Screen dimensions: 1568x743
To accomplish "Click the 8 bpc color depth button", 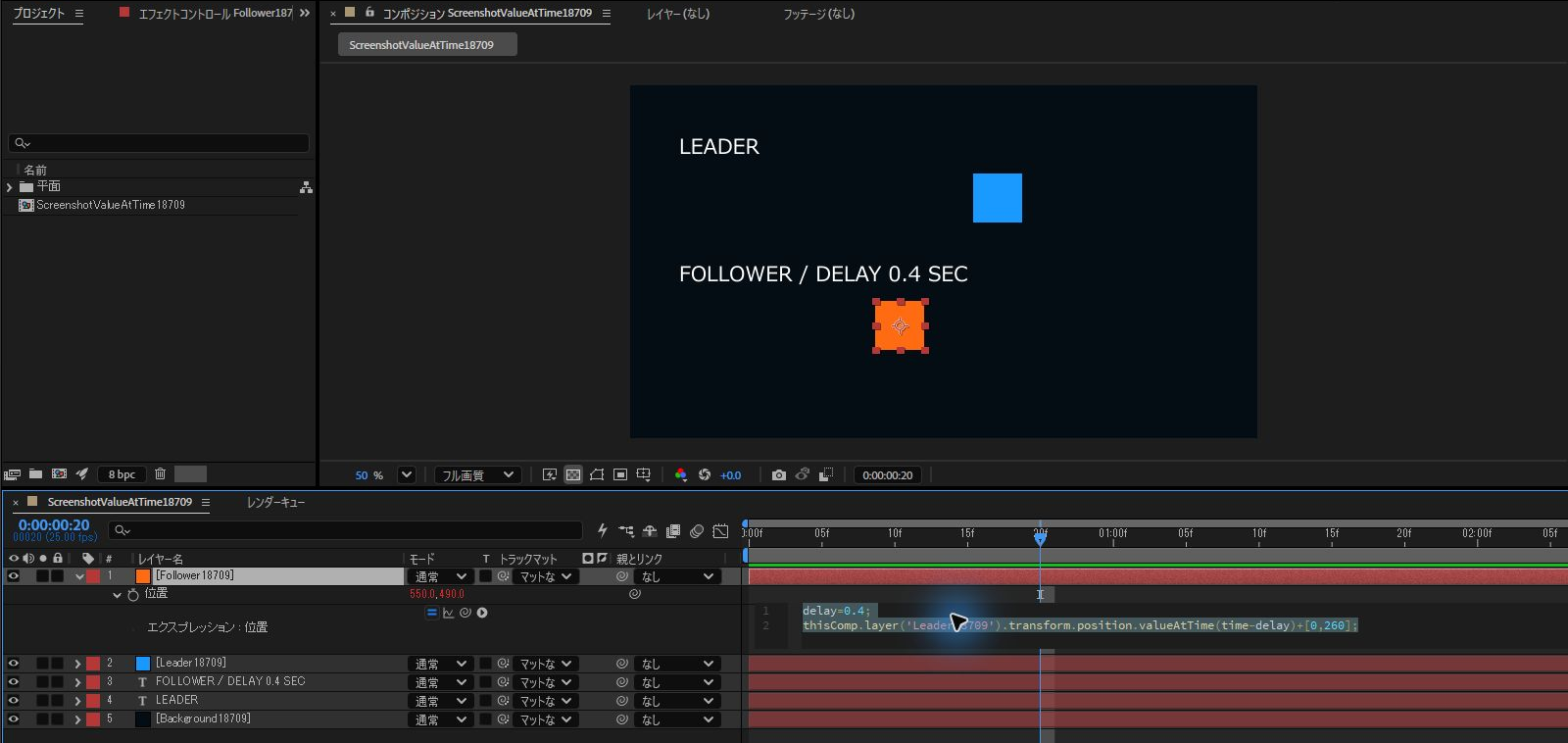I will 122,474.
